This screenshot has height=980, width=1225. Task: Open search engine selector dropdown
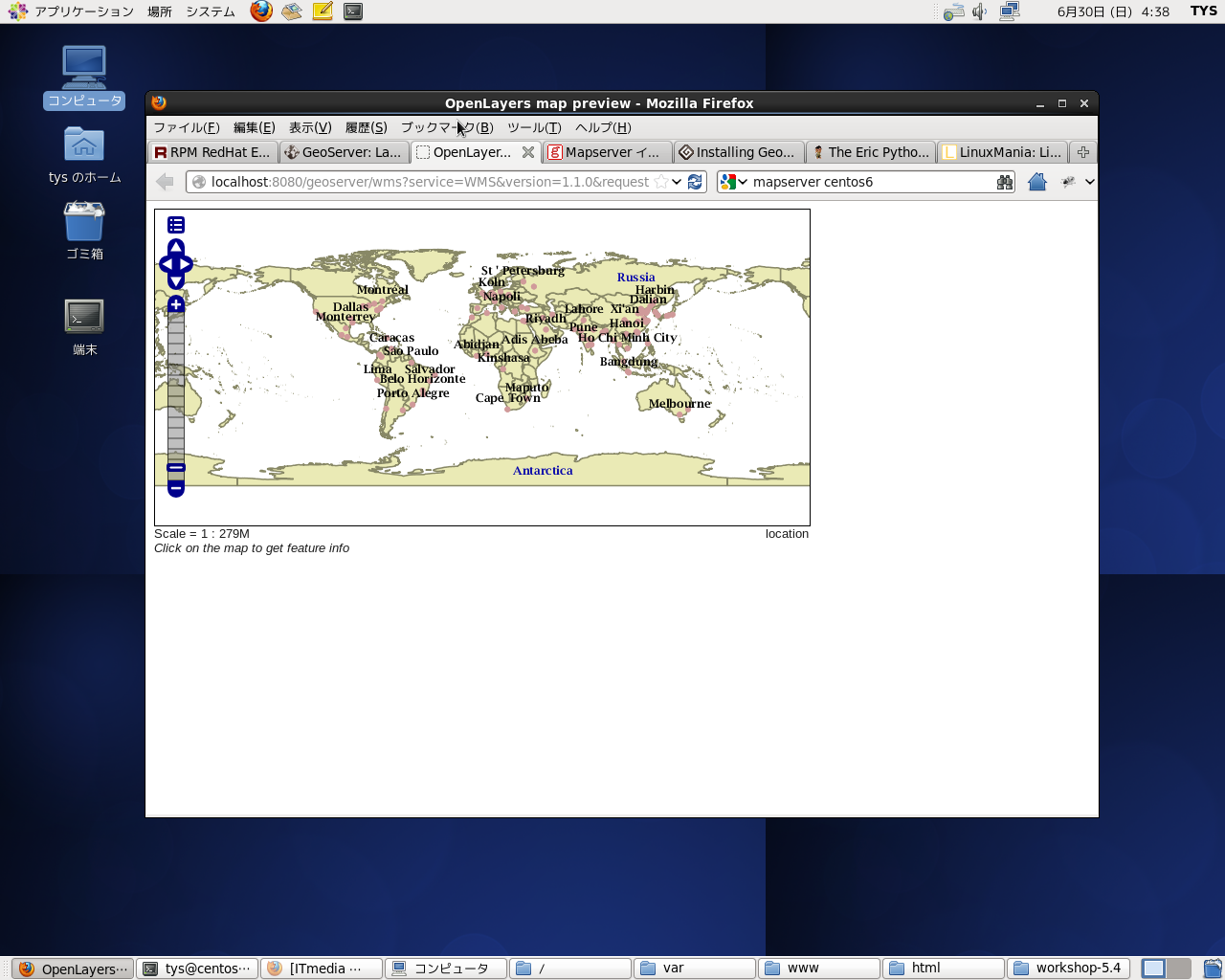[732, 182]
